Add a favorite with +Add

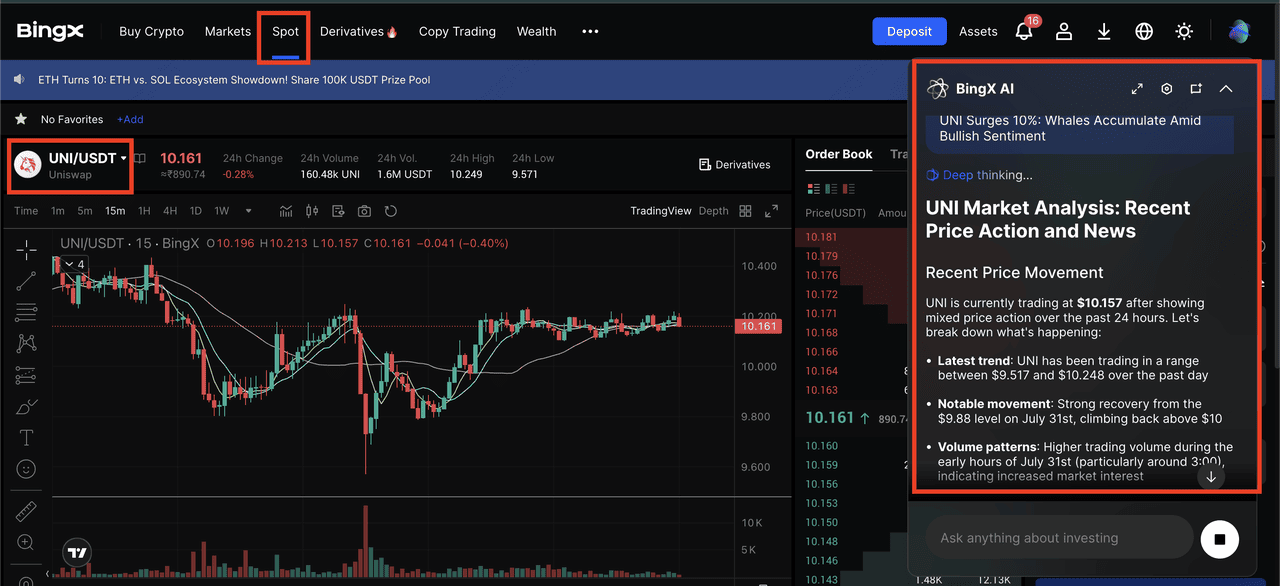(x=130, y=119)
